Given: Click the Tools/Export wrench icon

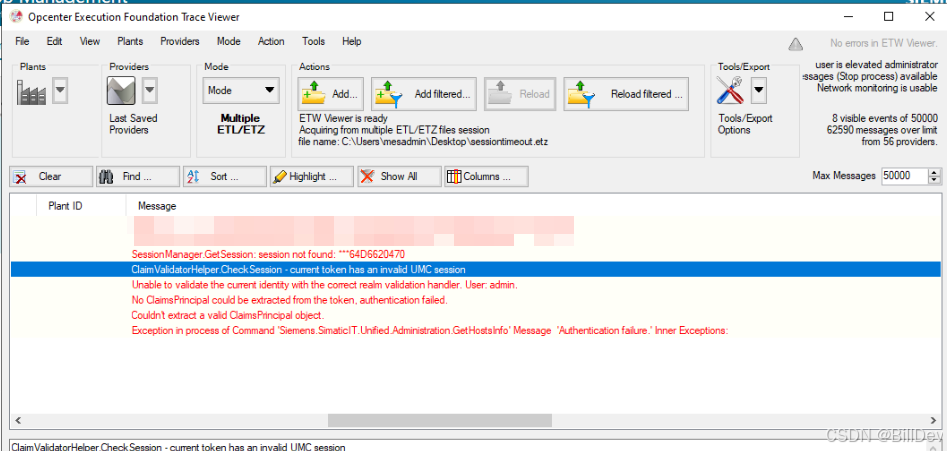Looking at the screenshot, I should [730, 91].
